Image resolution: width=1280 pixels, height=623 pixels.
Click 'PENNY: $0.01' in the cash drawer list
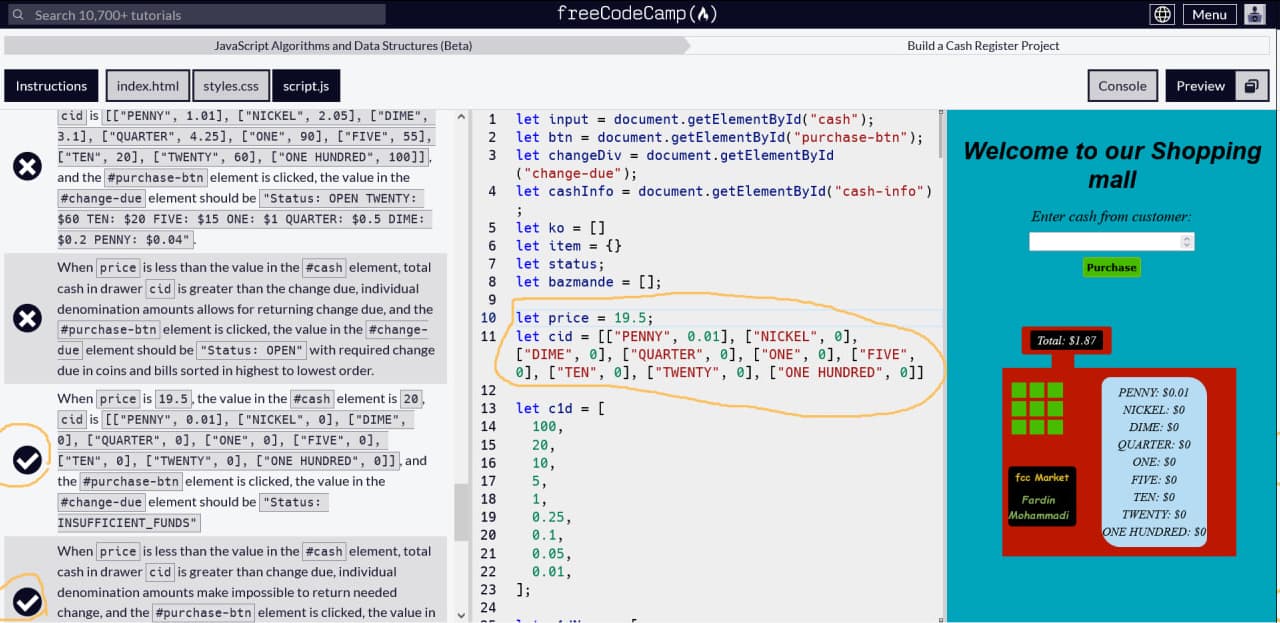click(x=1153, y=392)
